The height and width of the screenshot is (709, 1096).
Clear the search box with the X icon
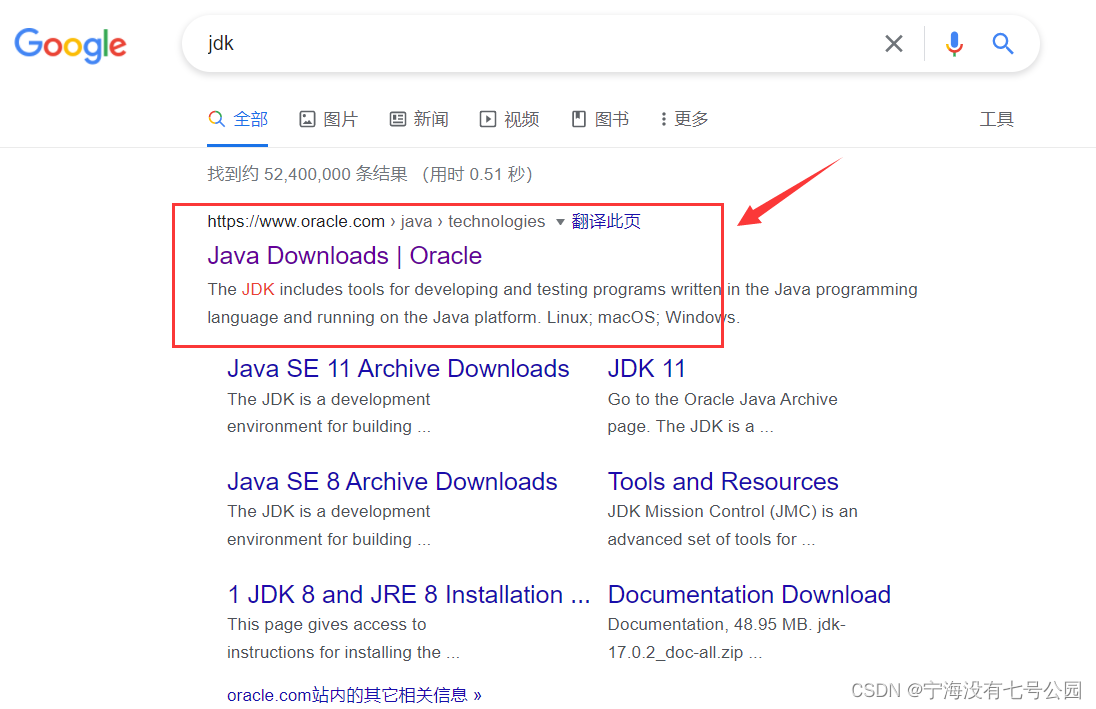point(893,44)
